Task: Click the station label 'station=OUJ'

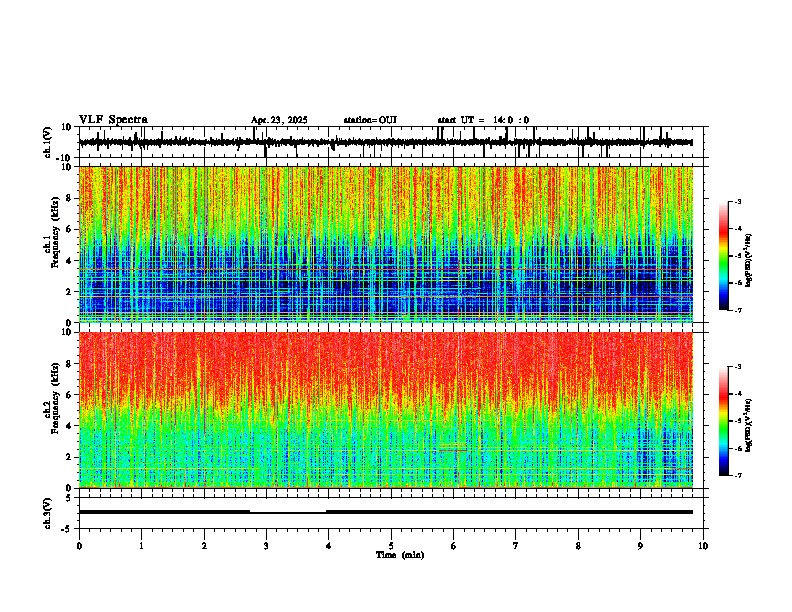Action: [x=370, y=120]
